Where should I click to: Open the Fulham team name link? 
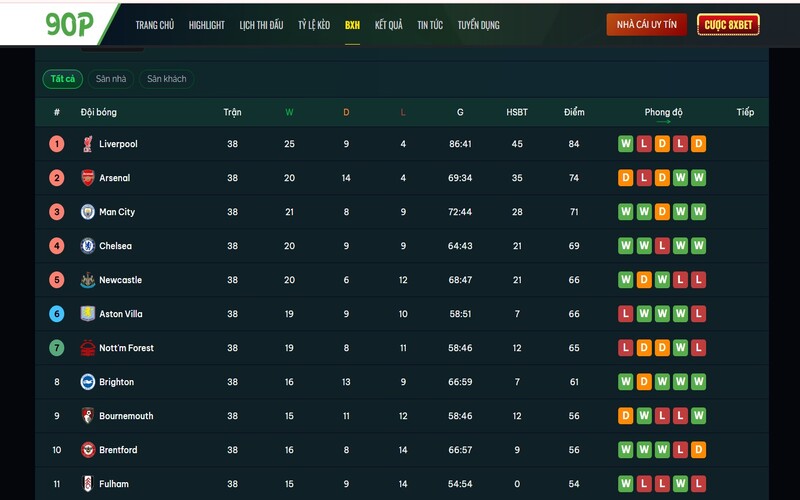pos(114,484)
